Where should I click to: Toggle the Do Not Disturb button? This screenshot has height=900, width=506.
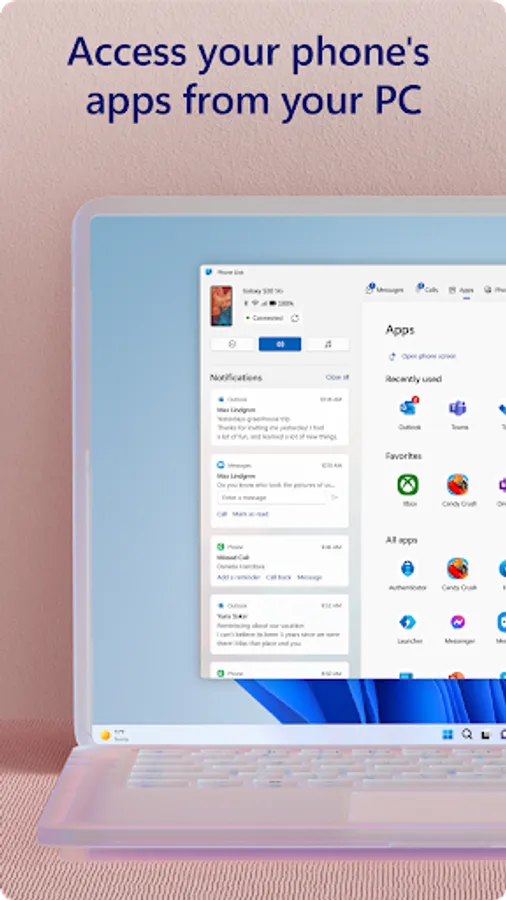click(x=232, y=344)
